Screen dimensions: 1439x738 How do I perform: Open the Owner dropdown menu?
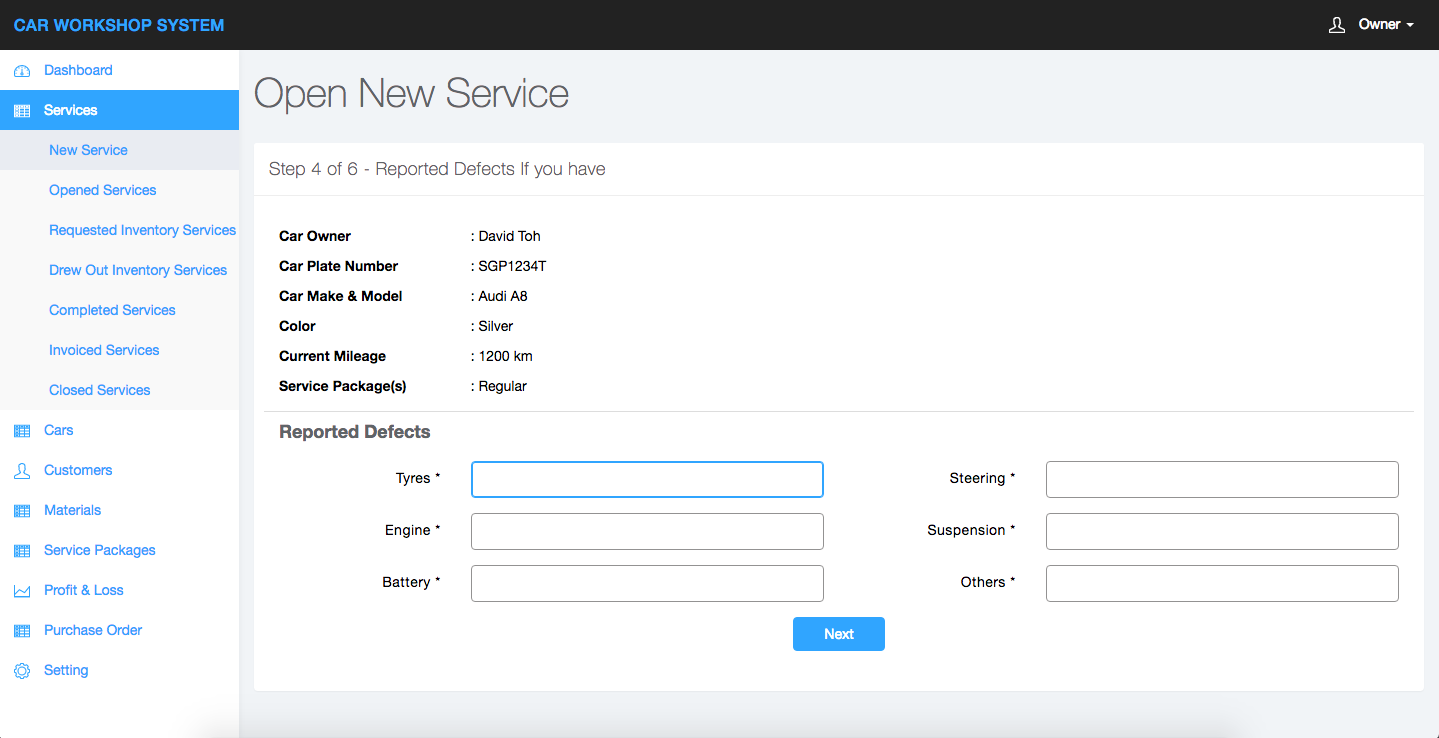[x=1385, y=25]
